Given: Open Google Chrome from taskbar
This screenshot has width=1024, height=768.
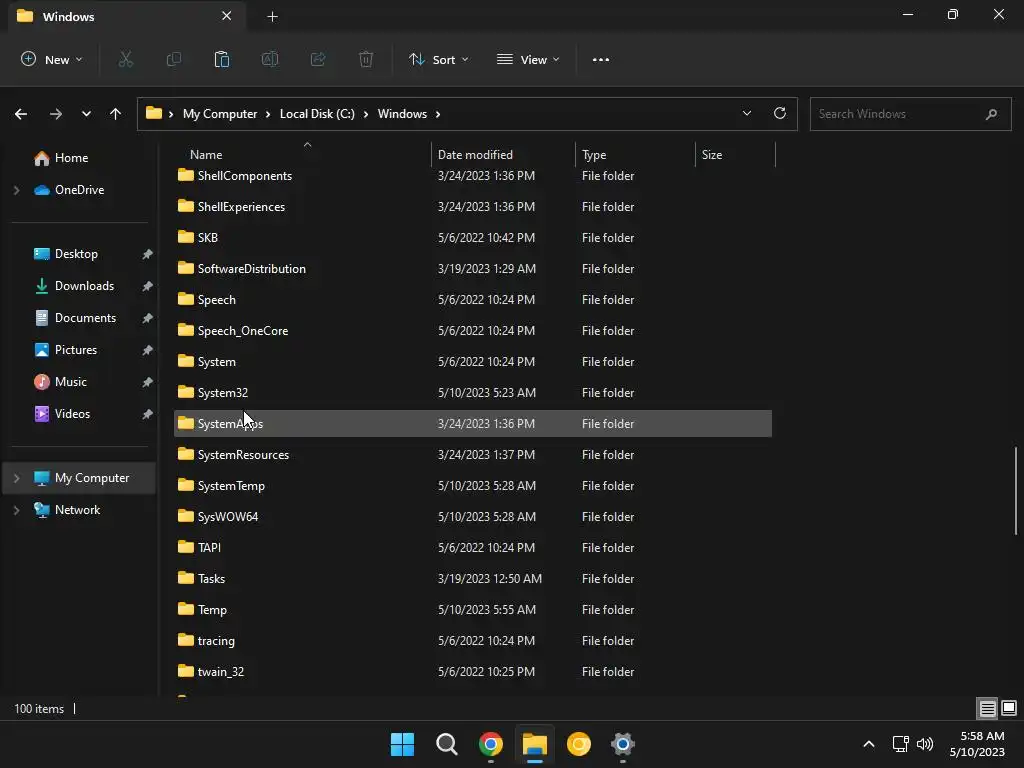Looking at the screenshot, I should pos(490,744).
